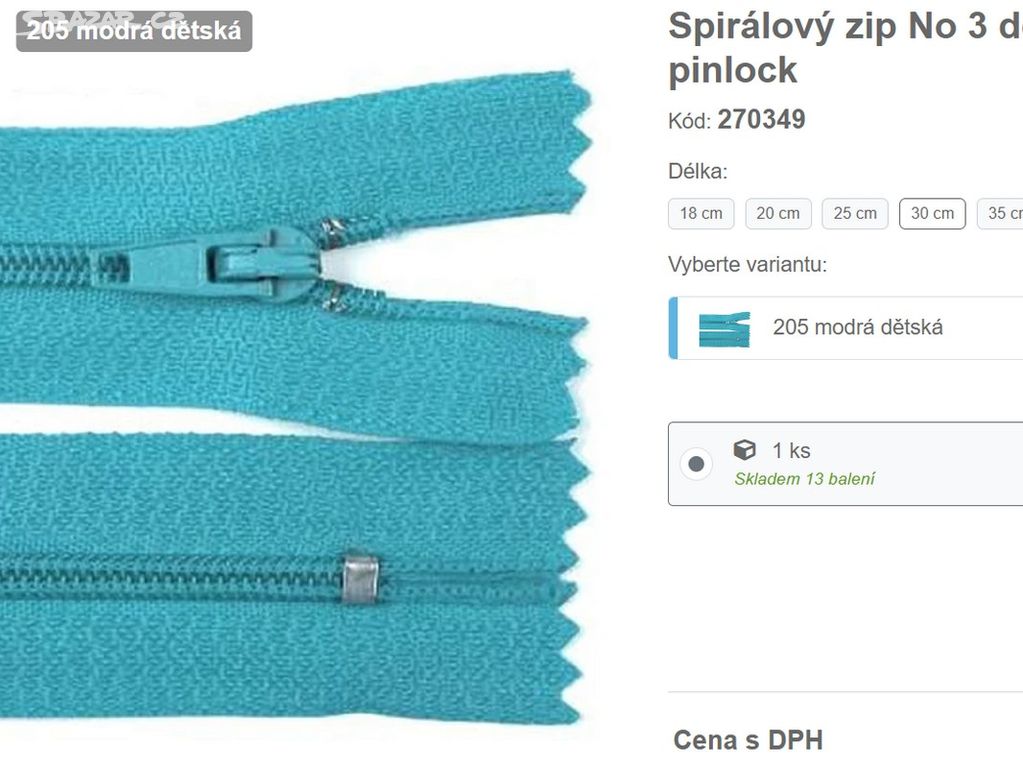Click the package box icon beside 1 ks
Screen dimensions: 1023x768
(x=744, y=450)
